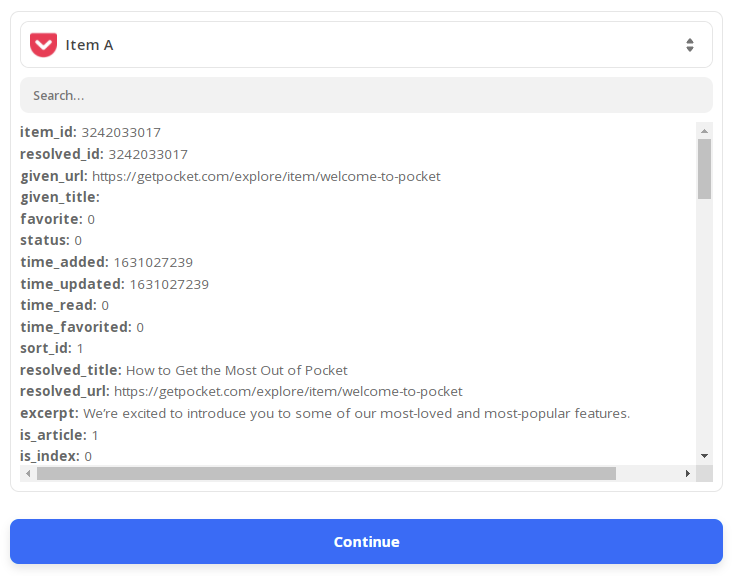Screen dimensions: 733x576
Task: Select the time_added field row
Action: (x=107, y=262)
